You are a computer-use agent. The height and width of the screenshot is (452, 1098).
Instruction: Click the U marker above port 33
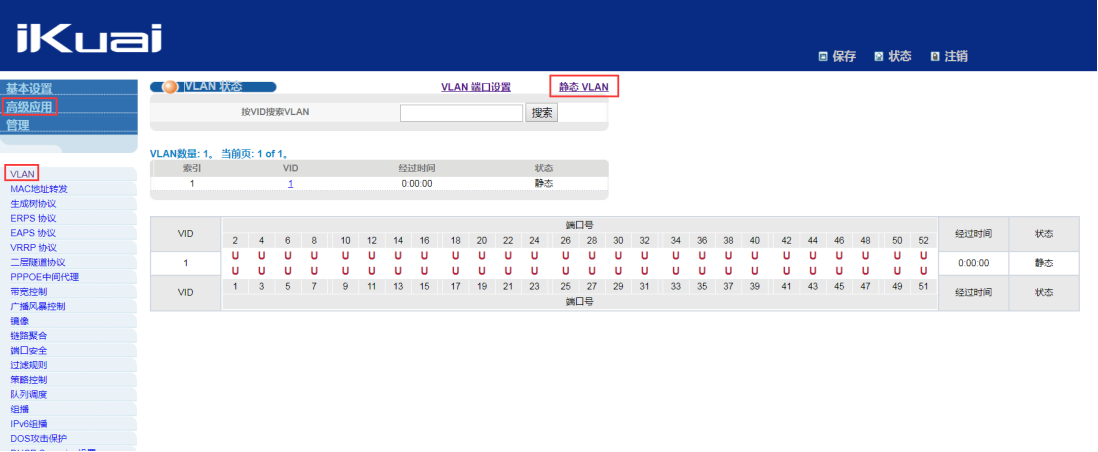676,271
